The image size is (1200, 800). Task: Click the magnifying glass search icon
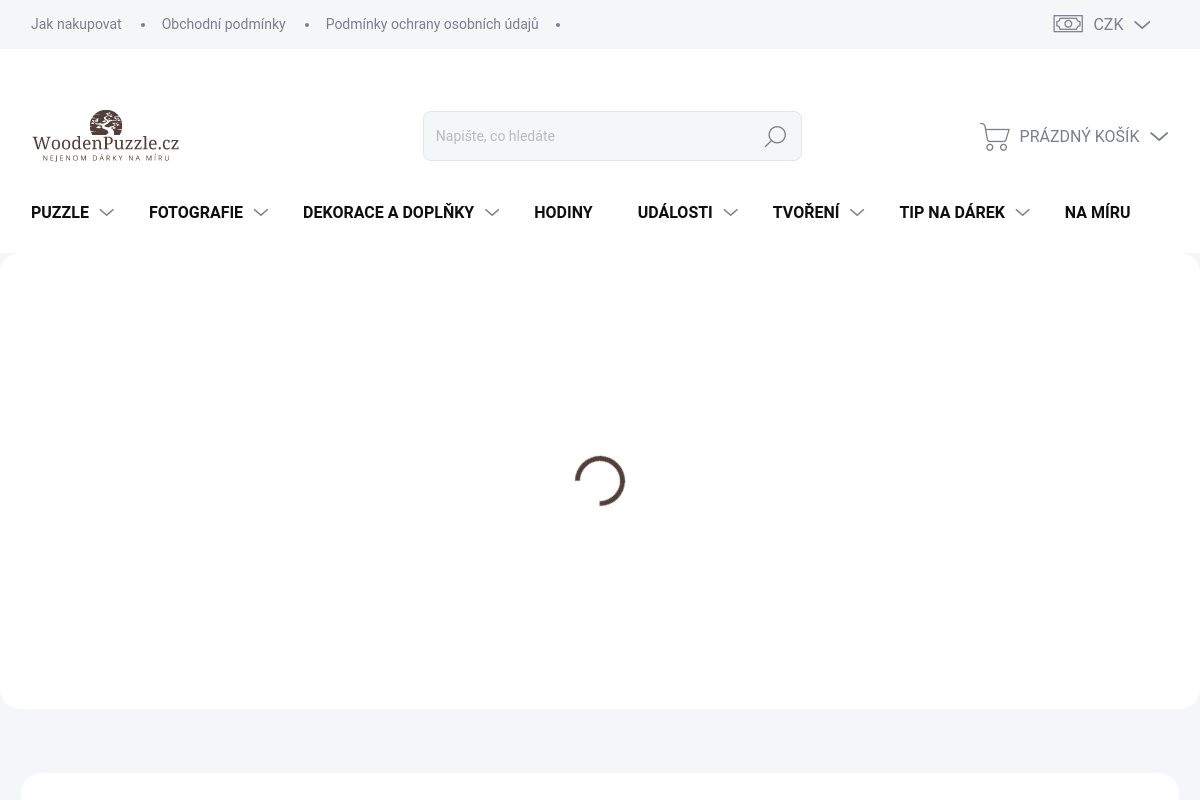pos(775,136)
